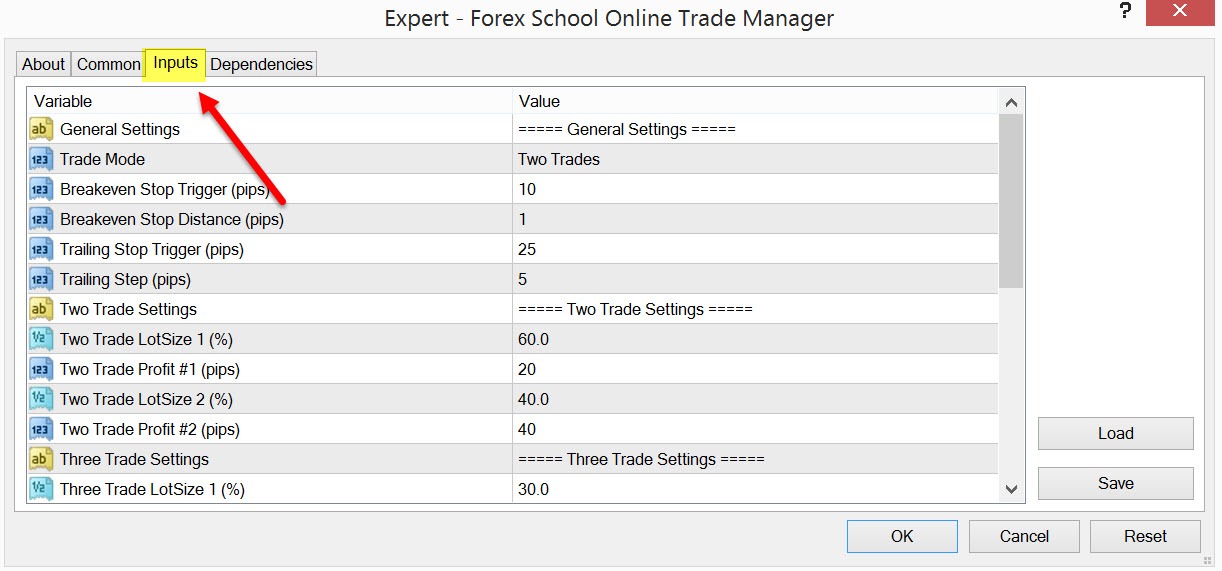Click the Cancel button
The image size is (1222, 571).
(x=1024, y=536)
